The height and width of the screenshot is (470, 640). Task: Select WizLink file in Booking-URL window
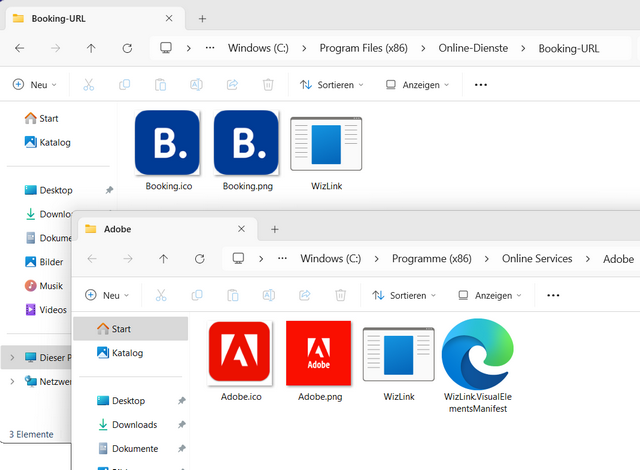[x=326, y=153]
